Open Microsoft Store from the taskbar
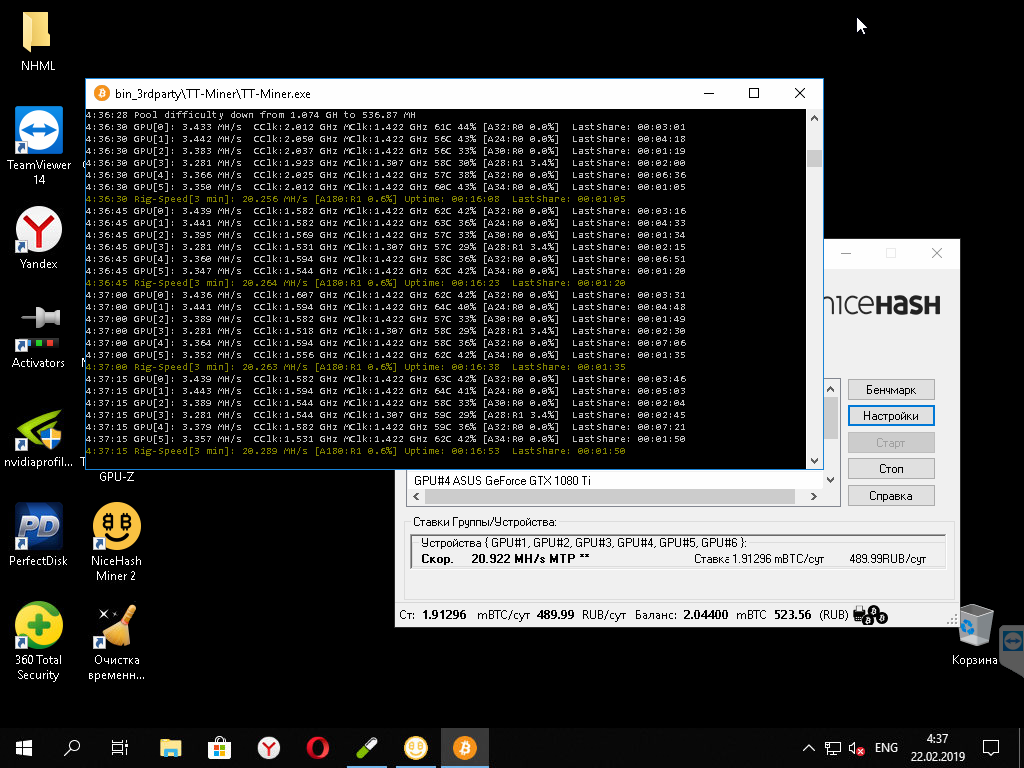This screenshot has height=768, width=1024. pos(219,748)
